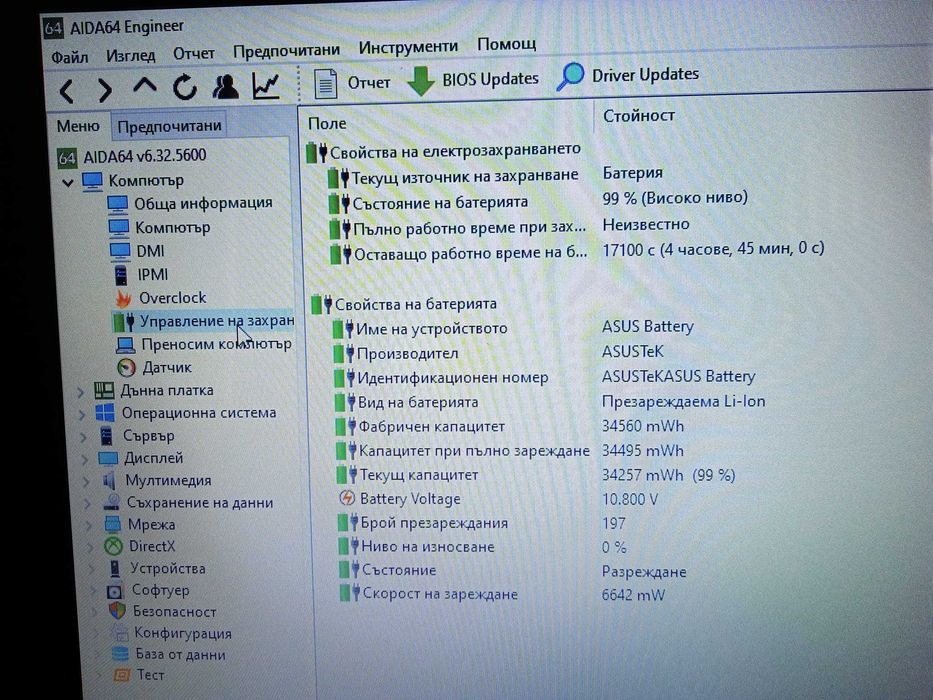The height and width of the screenshot is (700, 933).
Task: Click the Съхранение на данни drive icon
Action: (x=111, y=503)
